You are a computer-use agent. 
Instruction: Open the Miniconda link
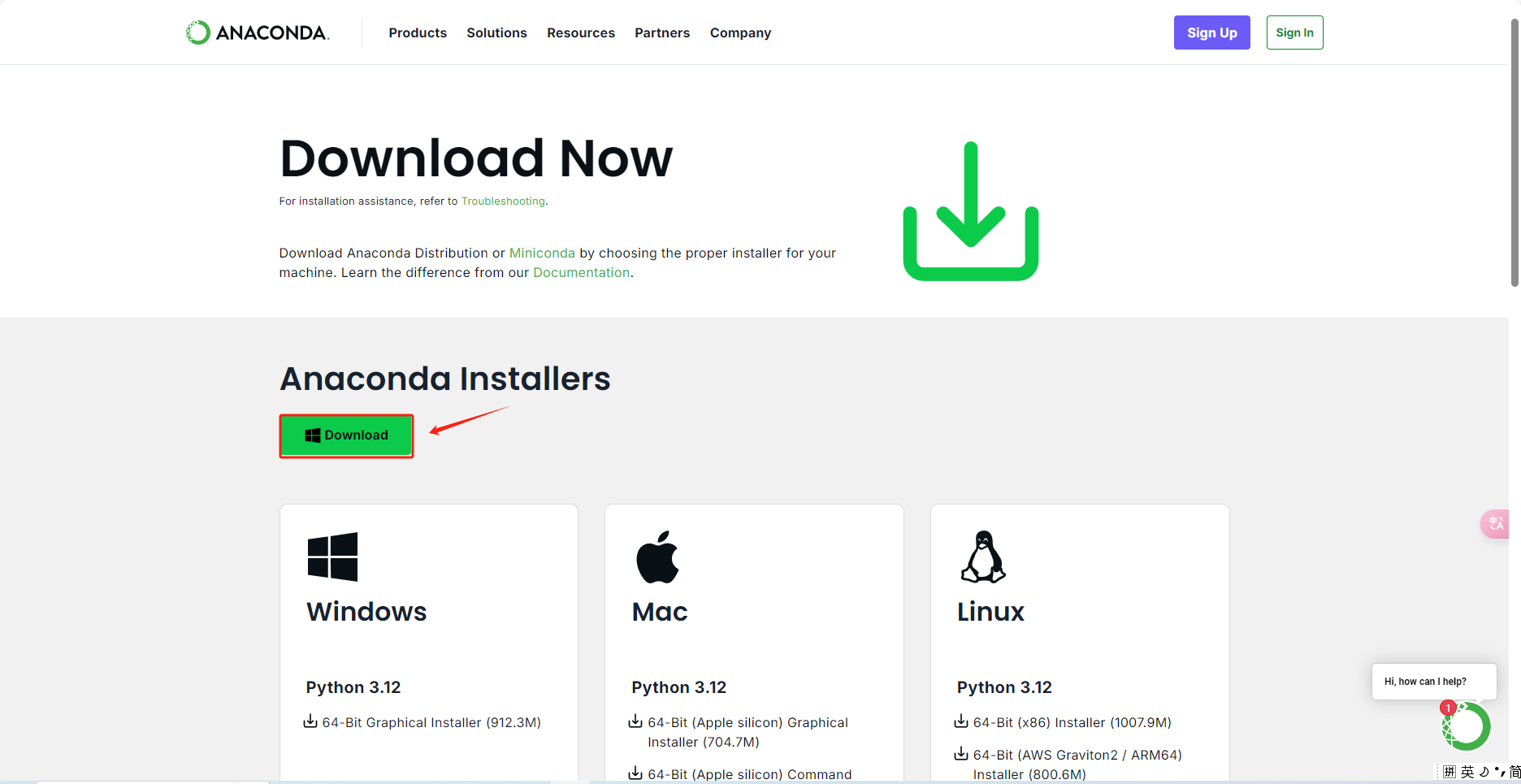(542, 253)
